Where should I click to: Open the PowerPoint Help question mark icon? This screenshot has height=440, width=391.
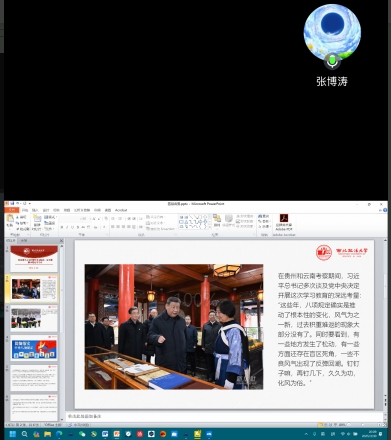[385, 210]
